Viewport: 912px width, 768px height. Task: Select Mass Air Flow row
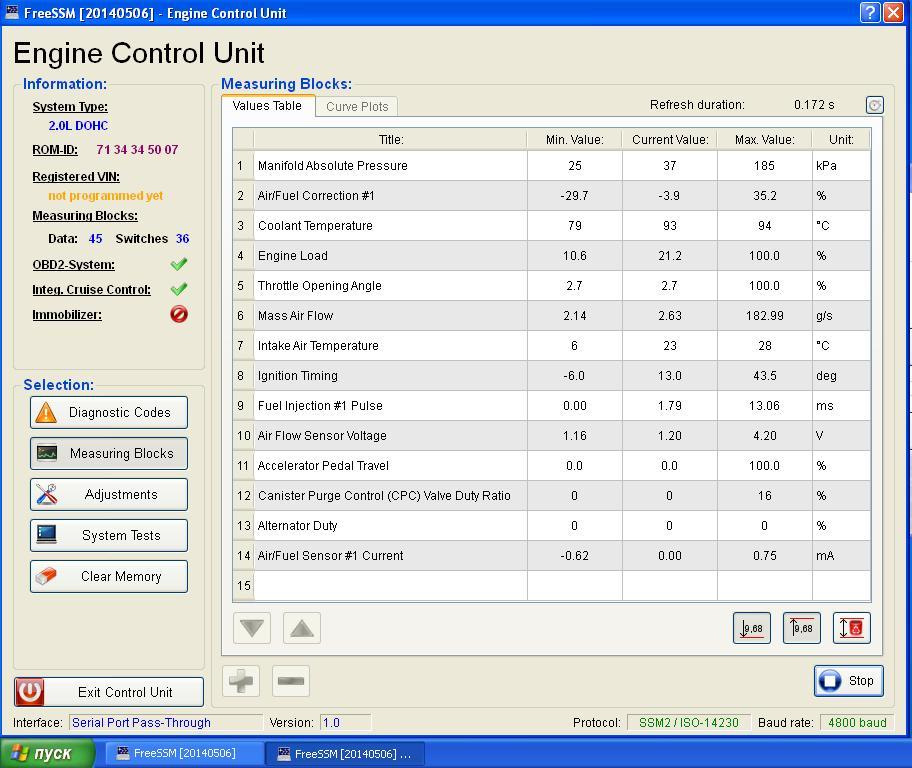click(551, 316)
